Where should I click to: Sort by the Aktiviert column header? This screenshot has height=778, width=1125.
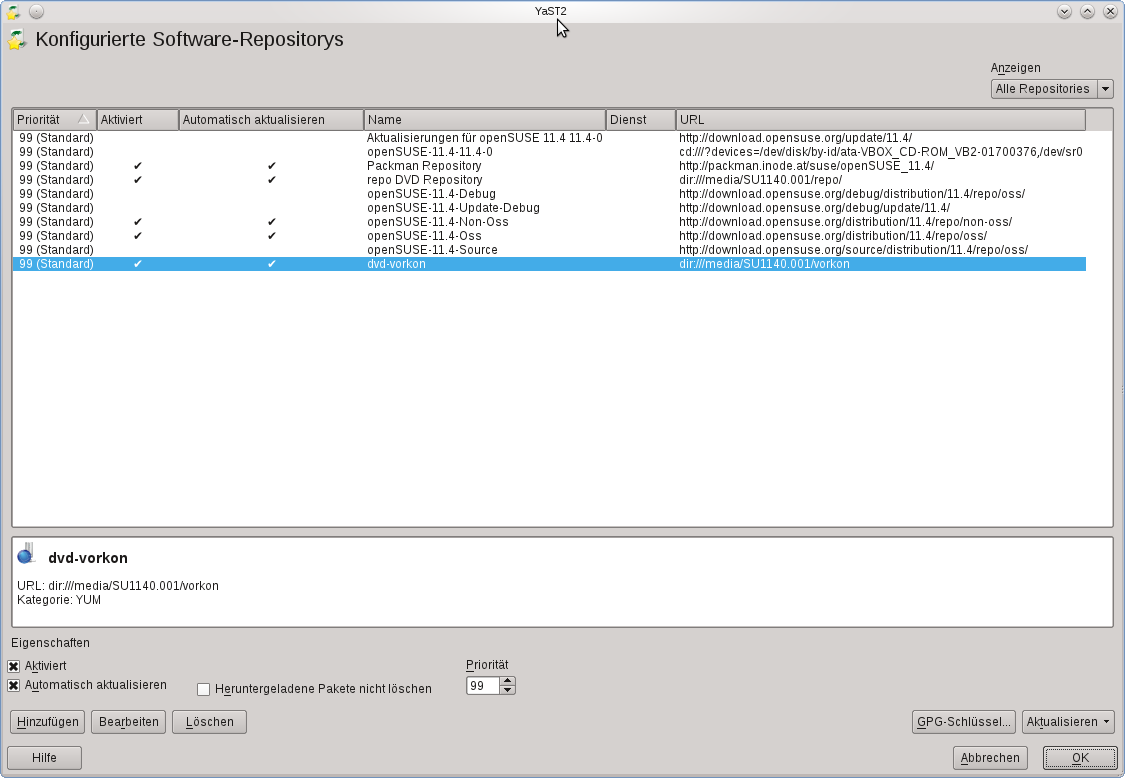pyautogui.click(x=138, y=120)
